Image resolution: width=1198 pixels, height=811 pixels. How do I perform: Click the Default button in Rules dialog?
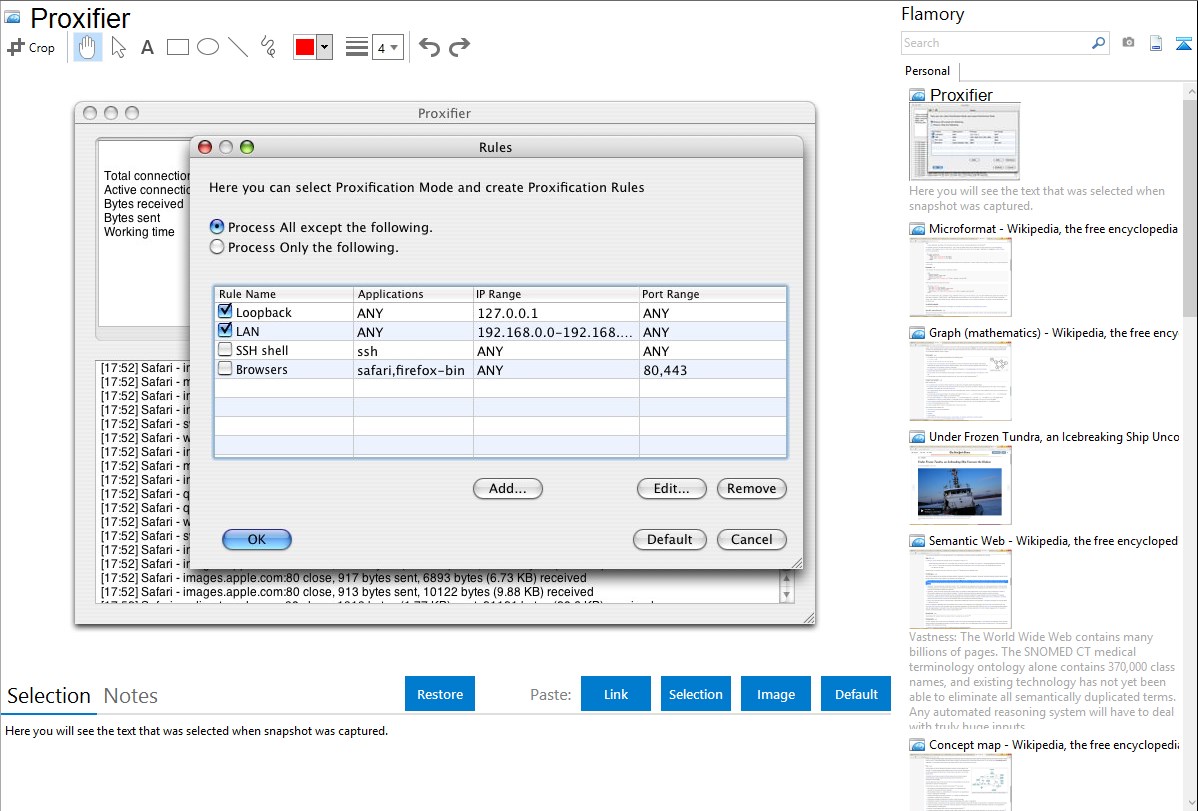670,540
